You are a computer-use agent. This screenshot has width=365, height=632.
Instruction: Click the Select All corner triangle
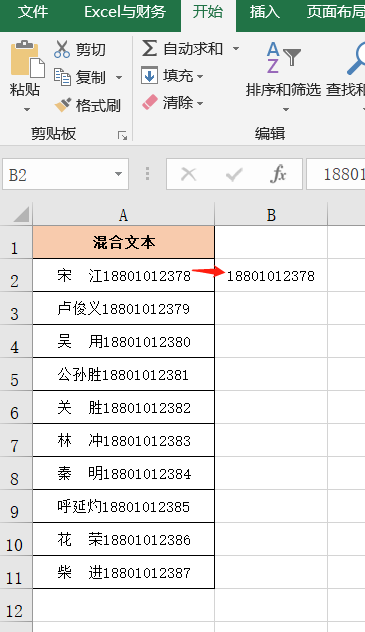[20, 214]
